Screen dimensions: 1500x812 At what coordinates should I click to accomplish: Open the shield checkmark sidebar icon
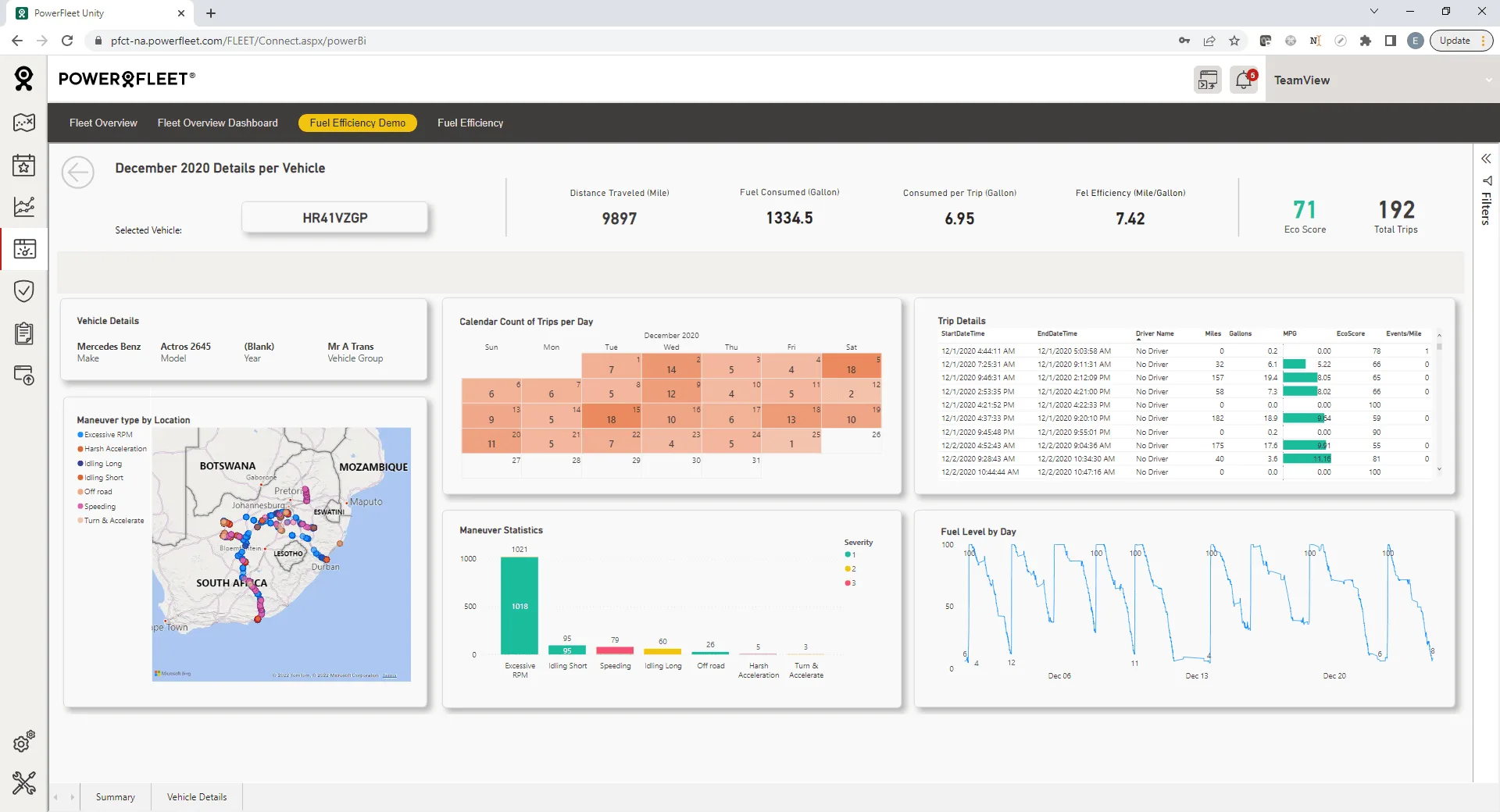tap(24, 291)
